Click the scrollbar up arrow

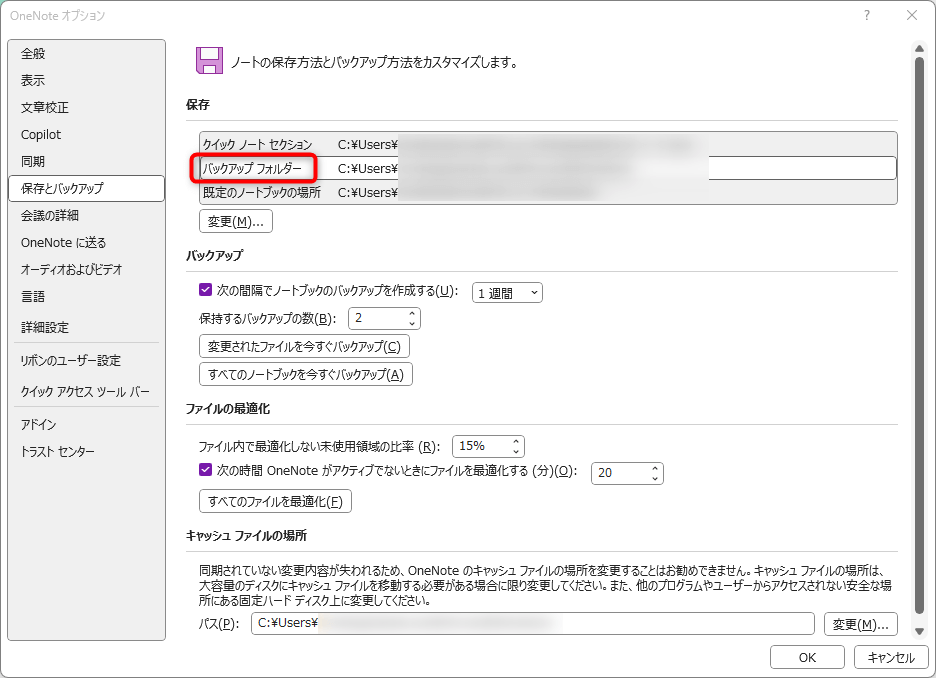pos(920,48)
